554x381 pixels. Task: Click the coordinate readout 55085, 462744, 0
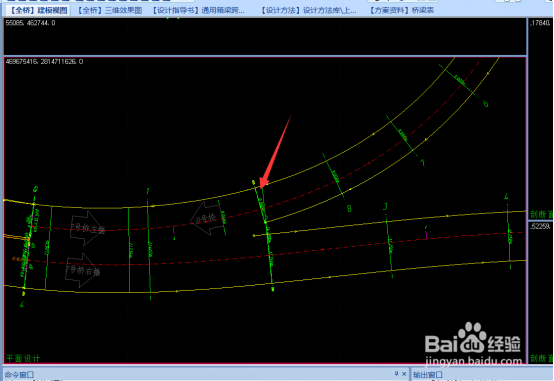click(30, 23)
